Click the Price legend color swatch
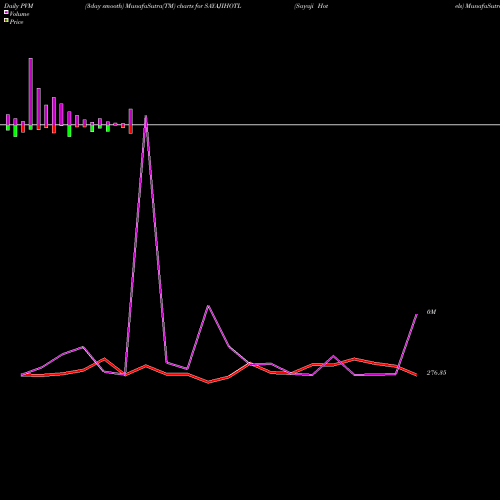The image size is (500, 500). click(x=6, y=20)
